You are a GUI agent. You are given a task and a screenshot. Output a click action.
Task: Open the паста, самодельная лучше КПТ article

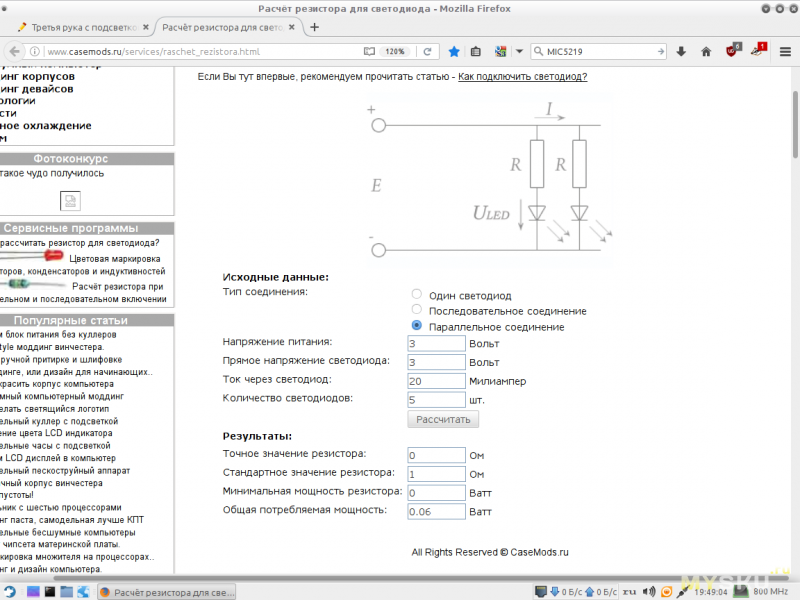click(72, 520)
